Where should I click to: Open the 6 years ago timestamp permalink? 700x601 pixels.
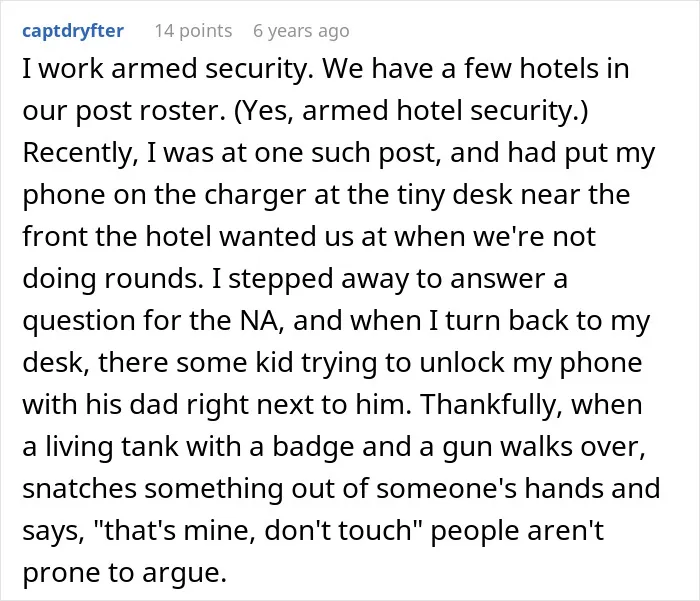tap(301, 31)
